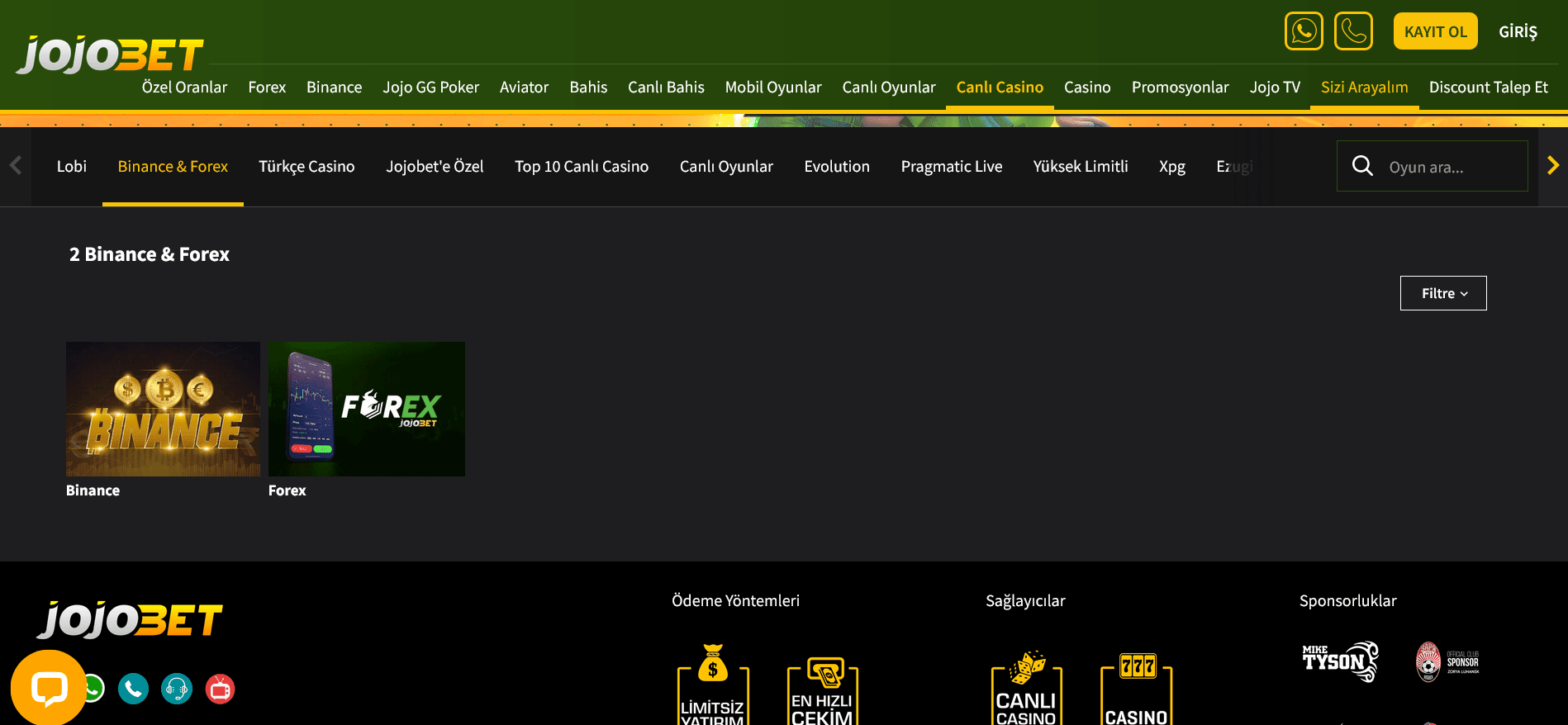Click the footer teal phone icon

133,689
